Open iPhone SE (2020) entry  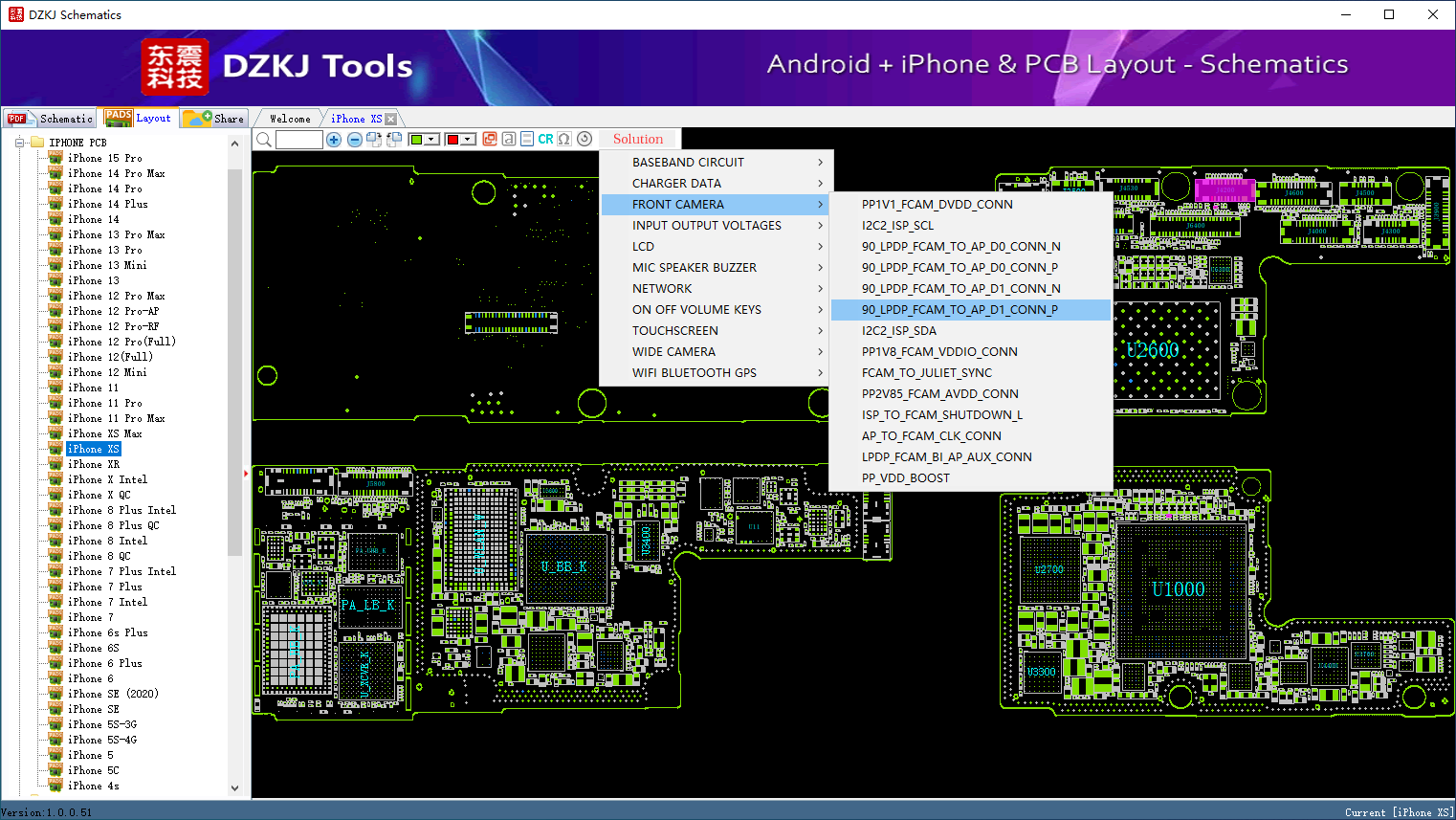113,694
